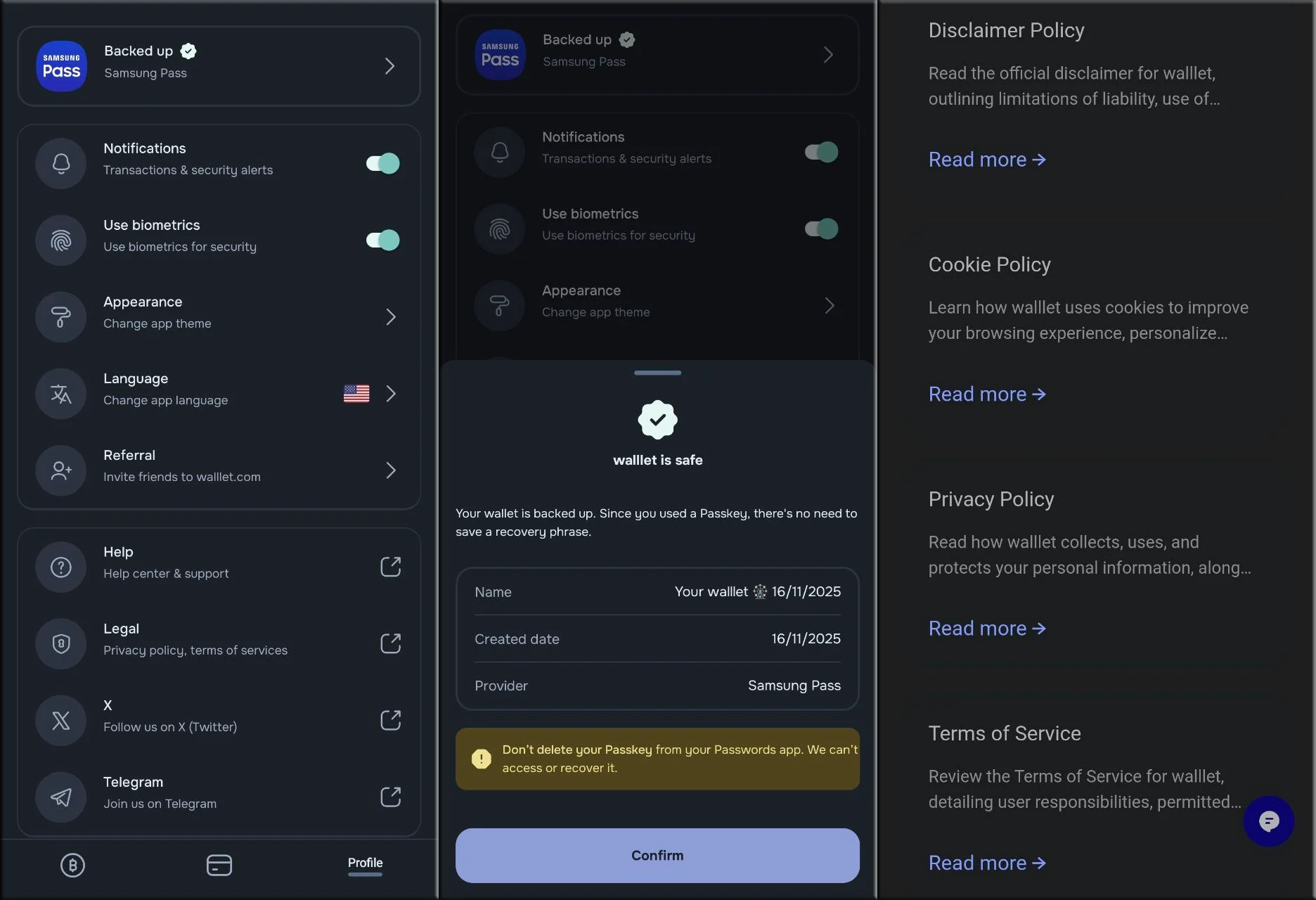Toggle Notifications in the backup sheet
Screen dimensions: 1316x900
click(820, 152)
